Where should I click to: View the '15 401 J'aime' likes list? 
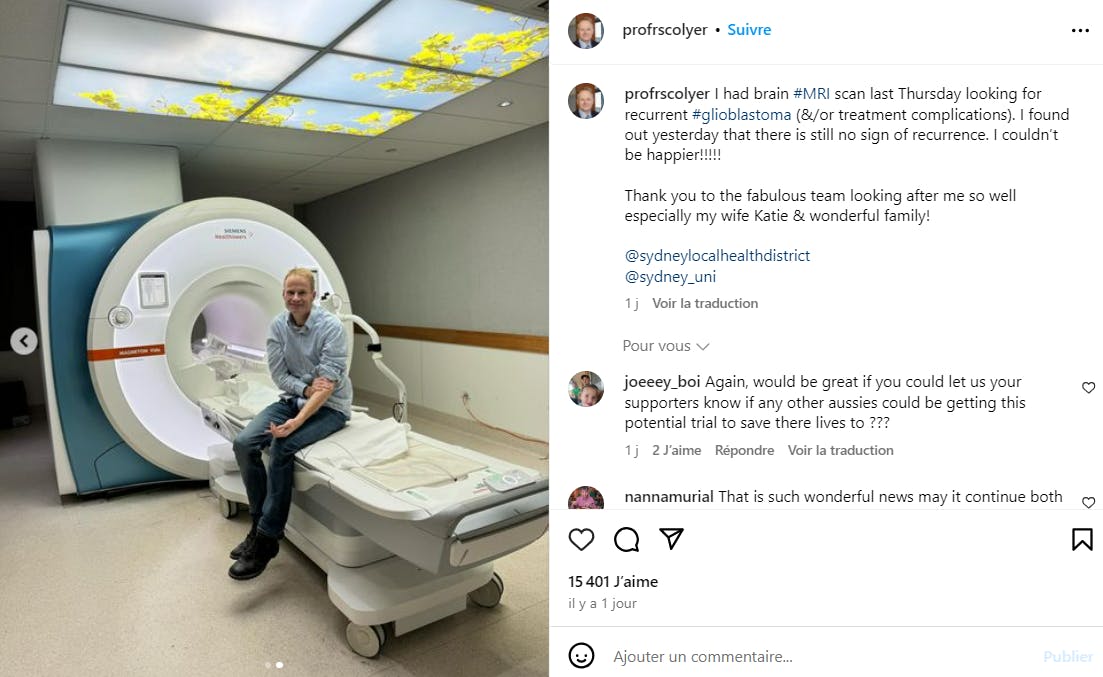point(613,581)
